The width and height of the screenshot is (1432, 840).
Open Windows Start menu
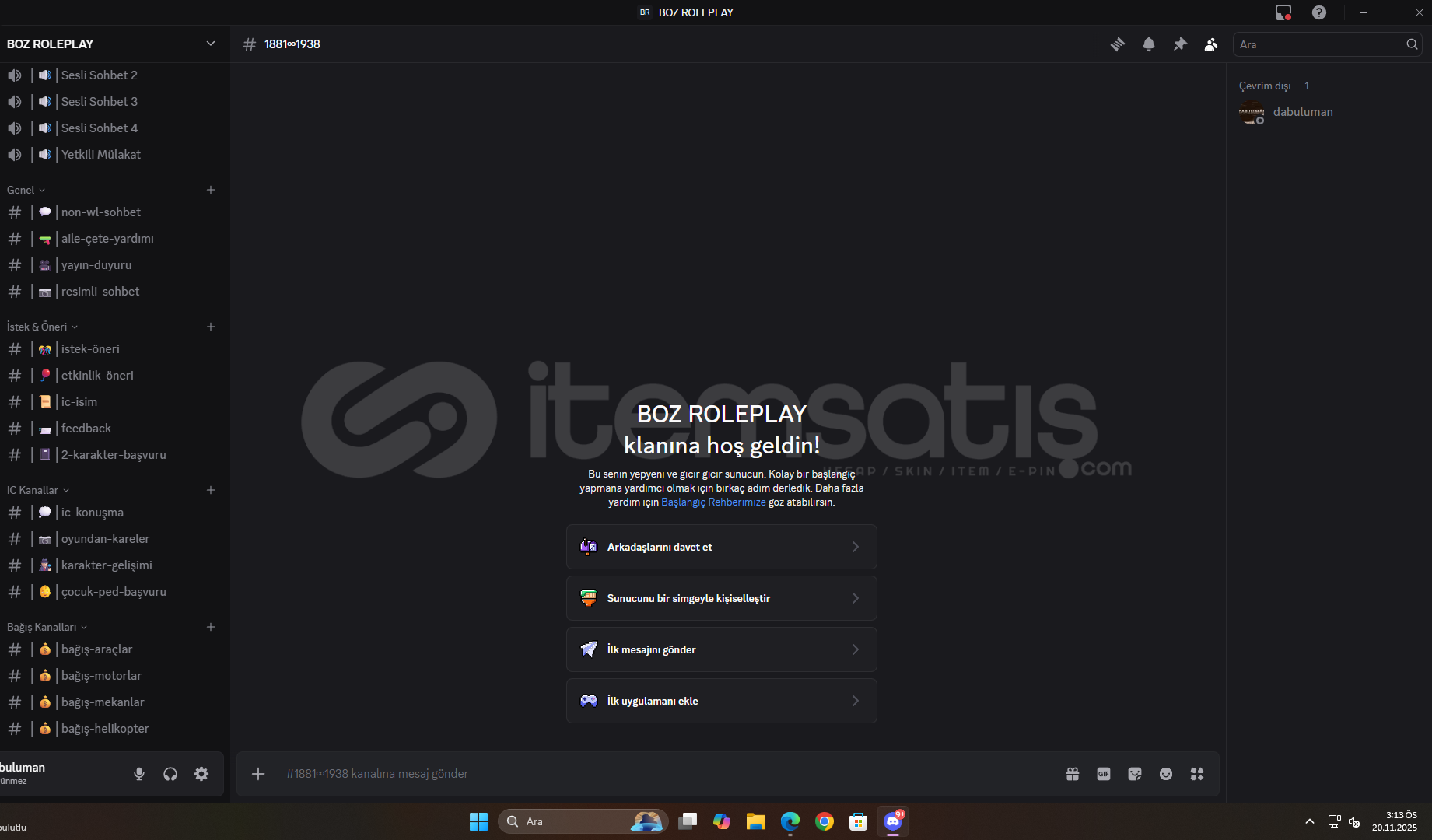tap(478, 821)
